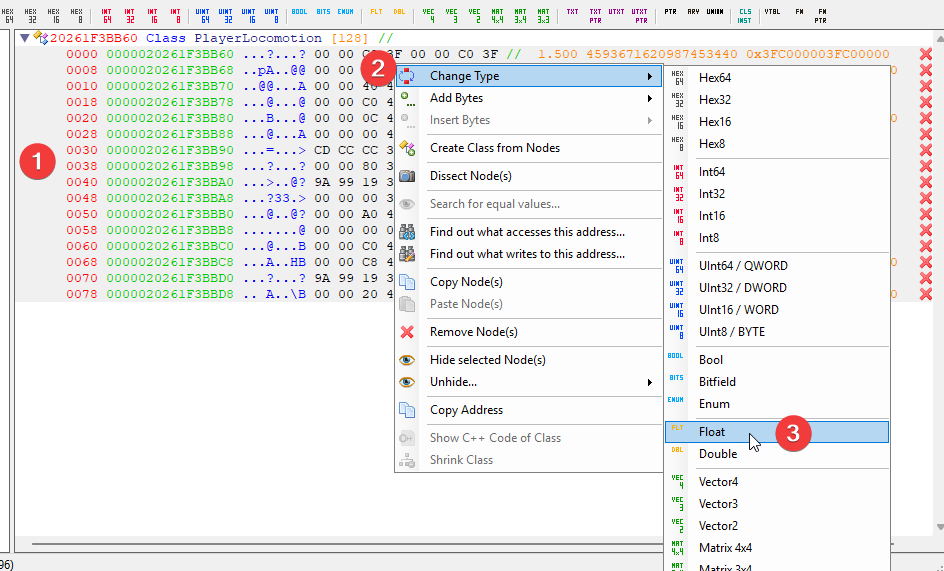Click the PTR pointer toolbar icon
The image size is (944, 571).
[670, 12]
